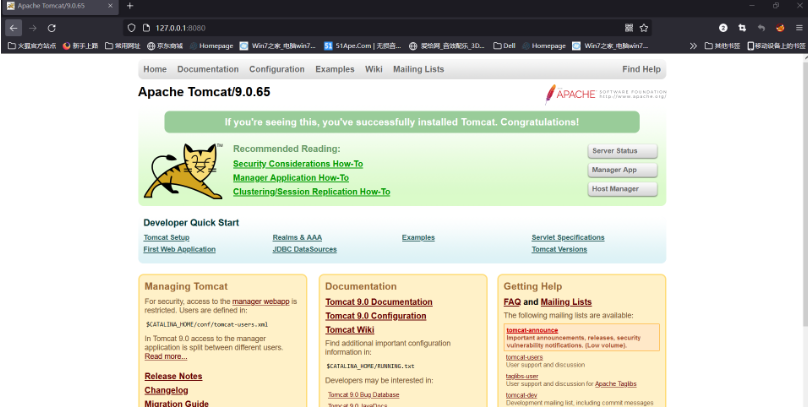Open Security Considerations How-To link

click(298, 164)
